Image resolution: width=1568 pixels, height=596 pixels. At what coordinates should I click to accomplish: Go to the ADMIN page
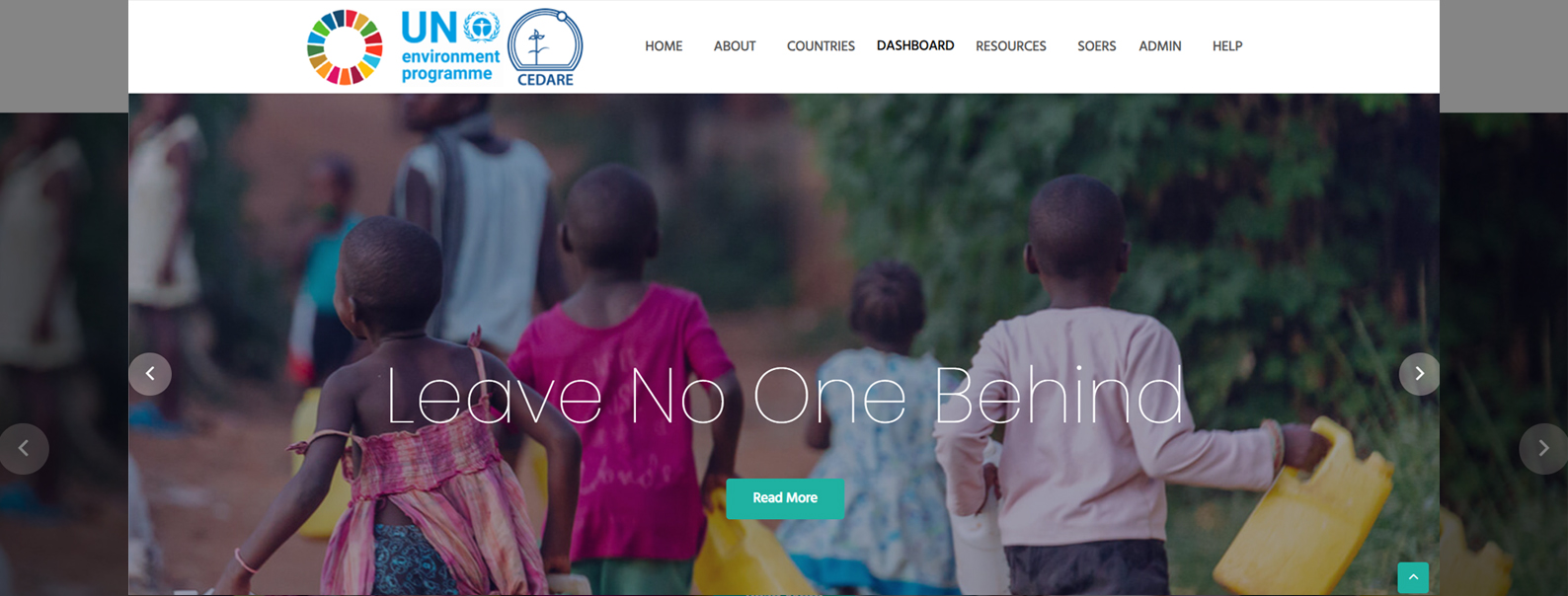1160,46
